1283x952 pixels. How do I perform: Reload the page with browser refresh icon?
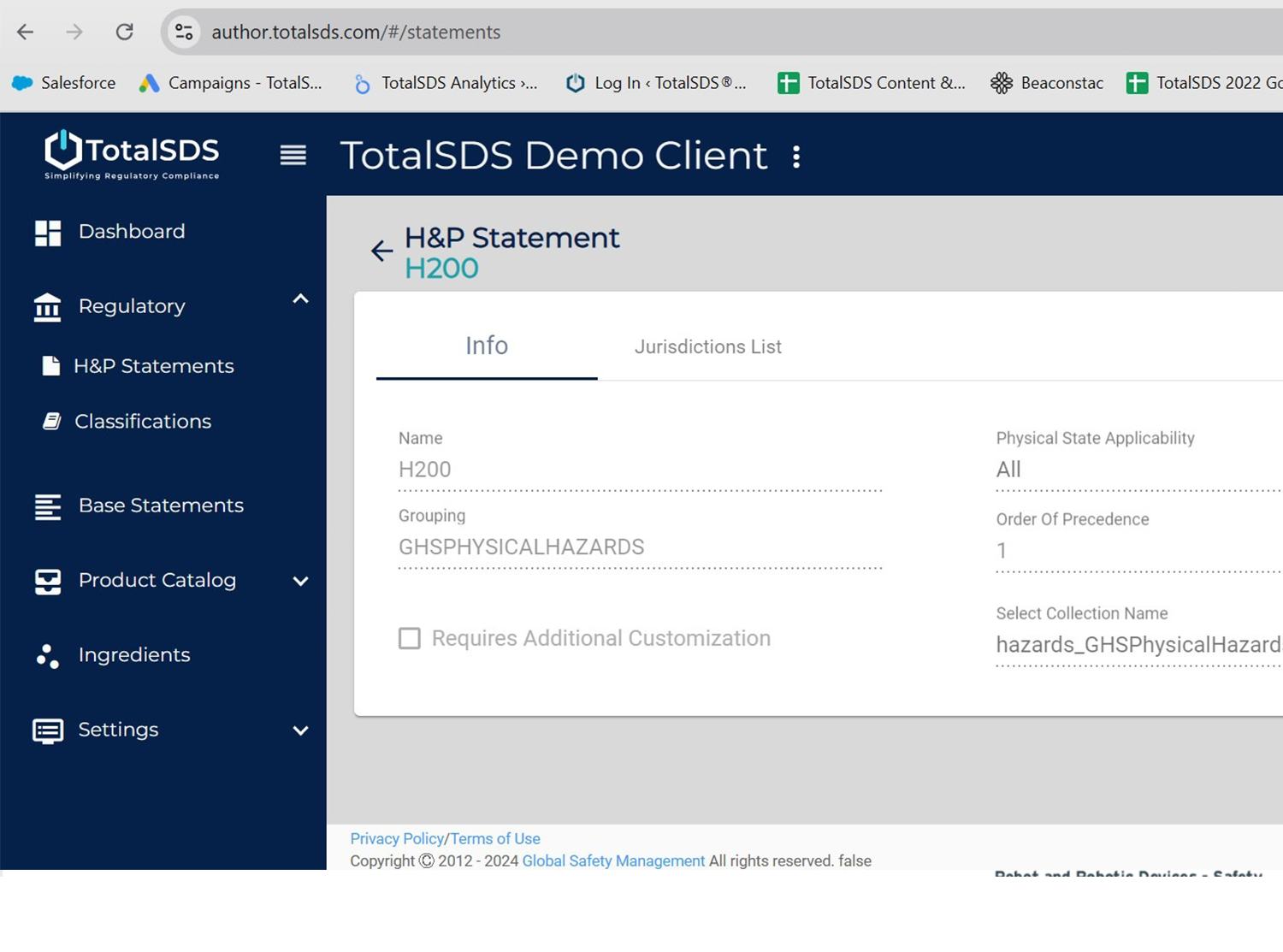coord(125,33)
